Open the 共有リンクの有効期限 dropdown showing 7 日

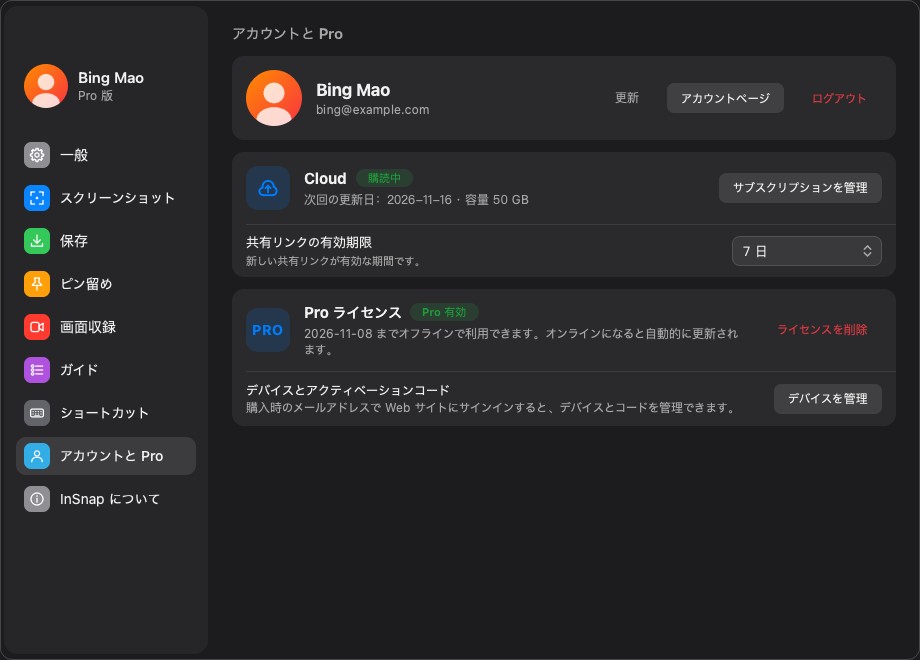(807, 251)
